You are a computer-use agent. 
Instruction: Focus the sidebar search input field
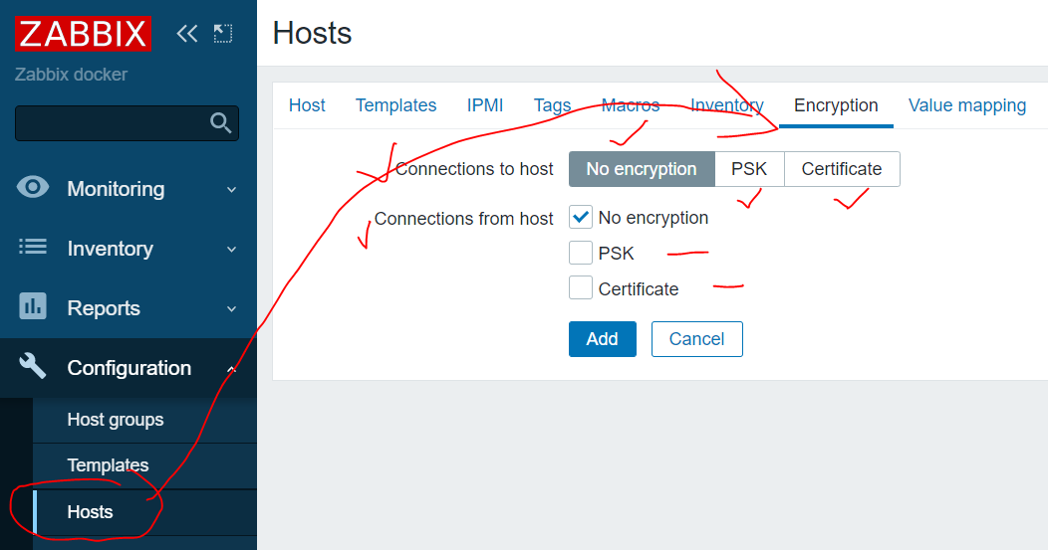[112, 123]
